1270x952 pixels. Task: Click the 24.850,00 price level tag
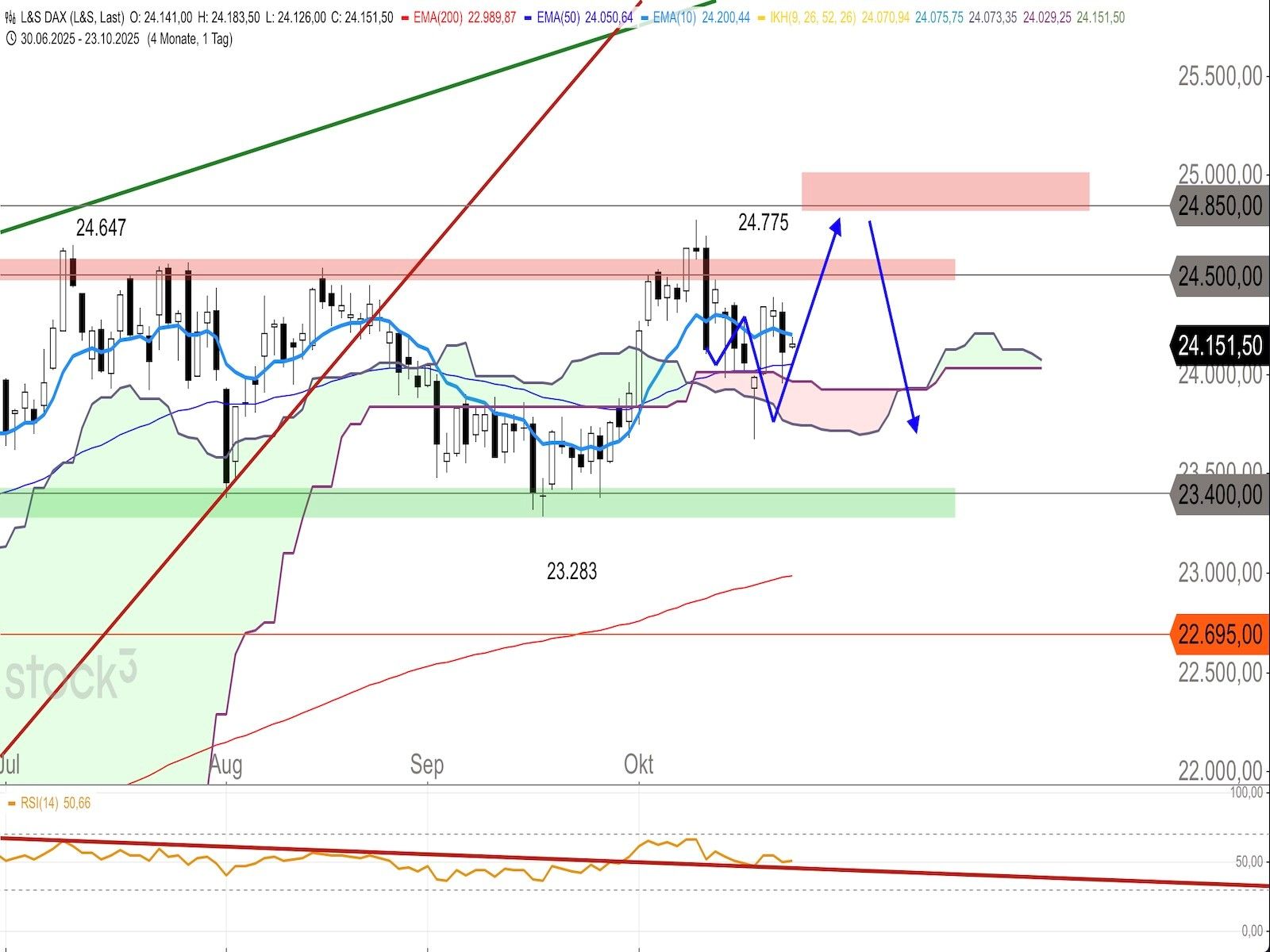click(x=1218, y=206)
